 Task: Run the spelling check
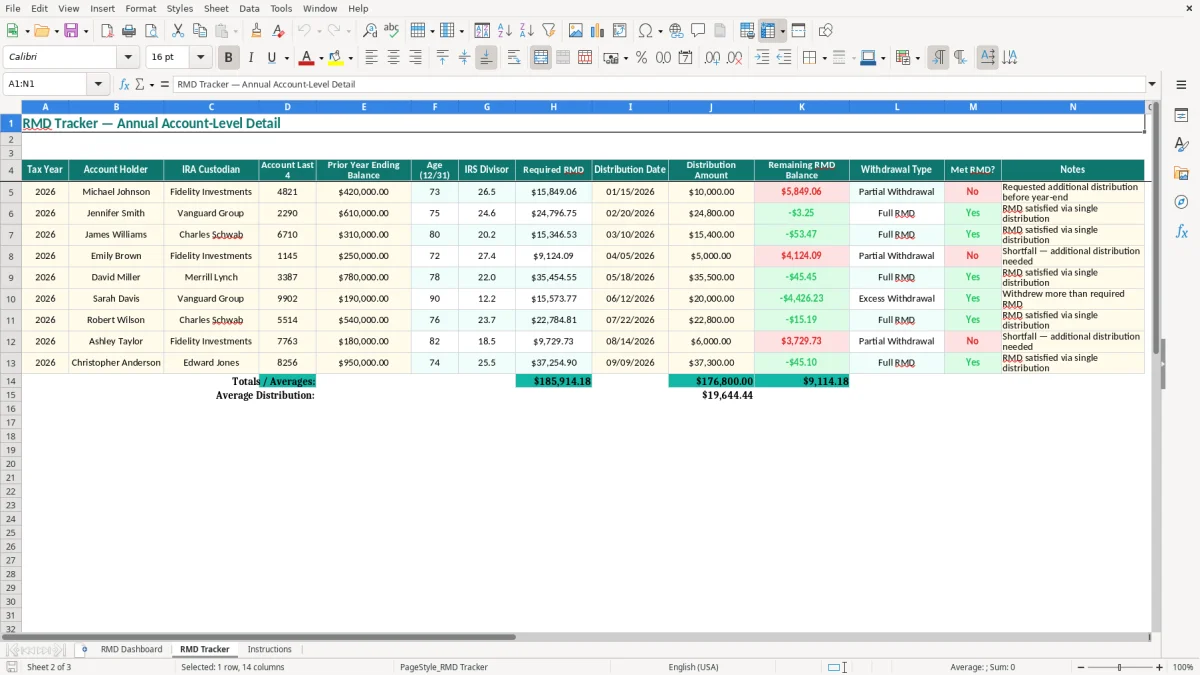pyautogui.click(x=391, y=31)
